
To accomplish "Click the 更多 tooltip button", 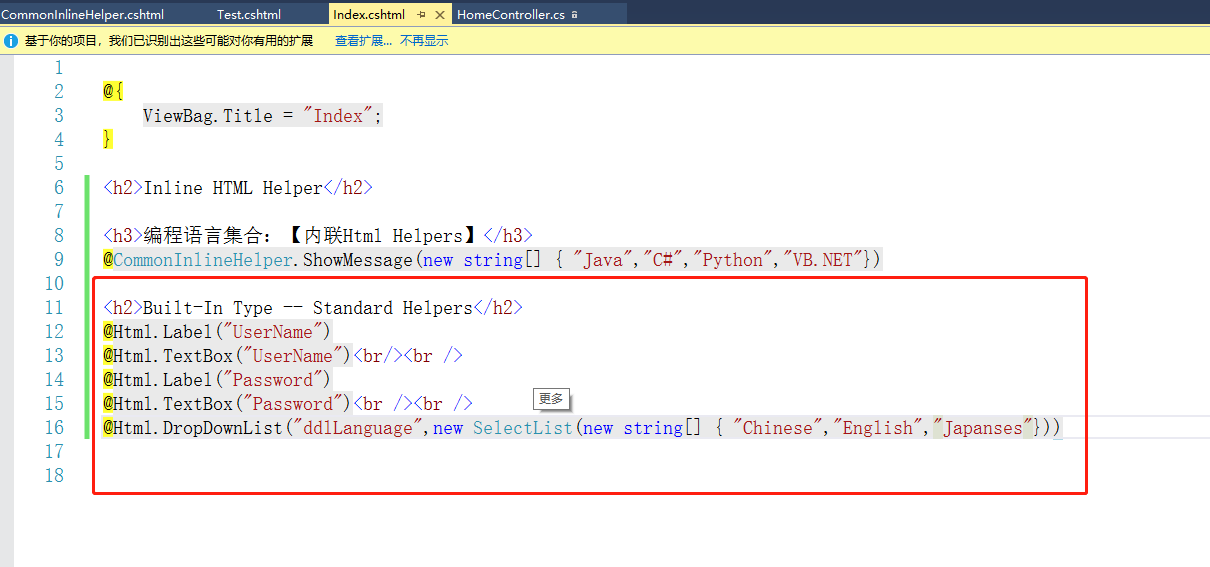I will [551, 398].
